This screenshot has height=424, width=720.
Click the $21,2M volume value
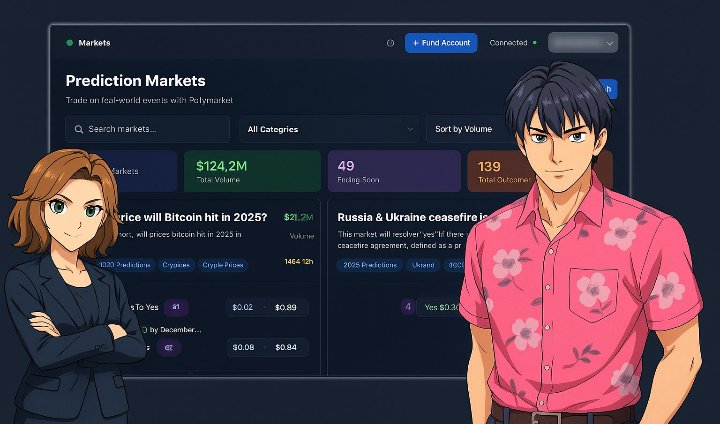click(x=298, y=217)
